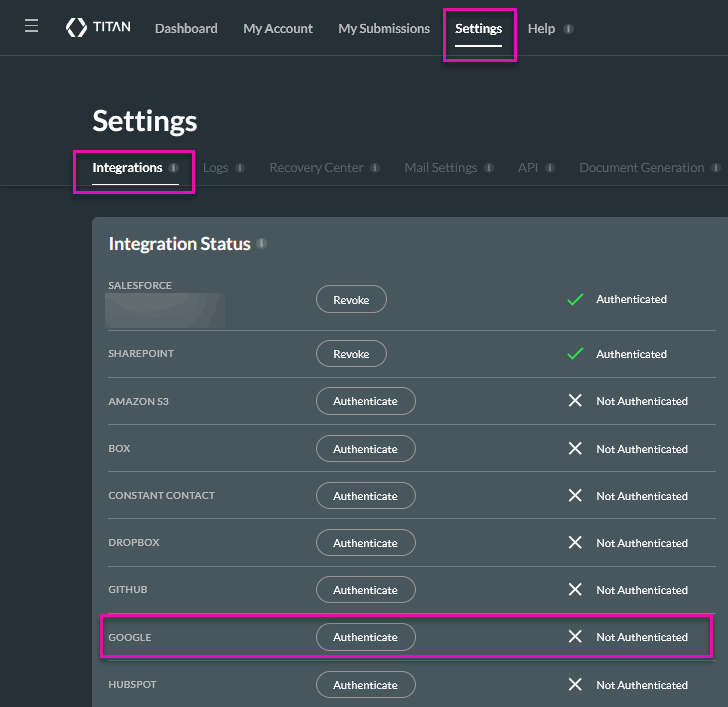Image resolution: width=728 pixels, height=707 pixels.
Task: Click the HUBSPOT label
Action: coord(132,685)
